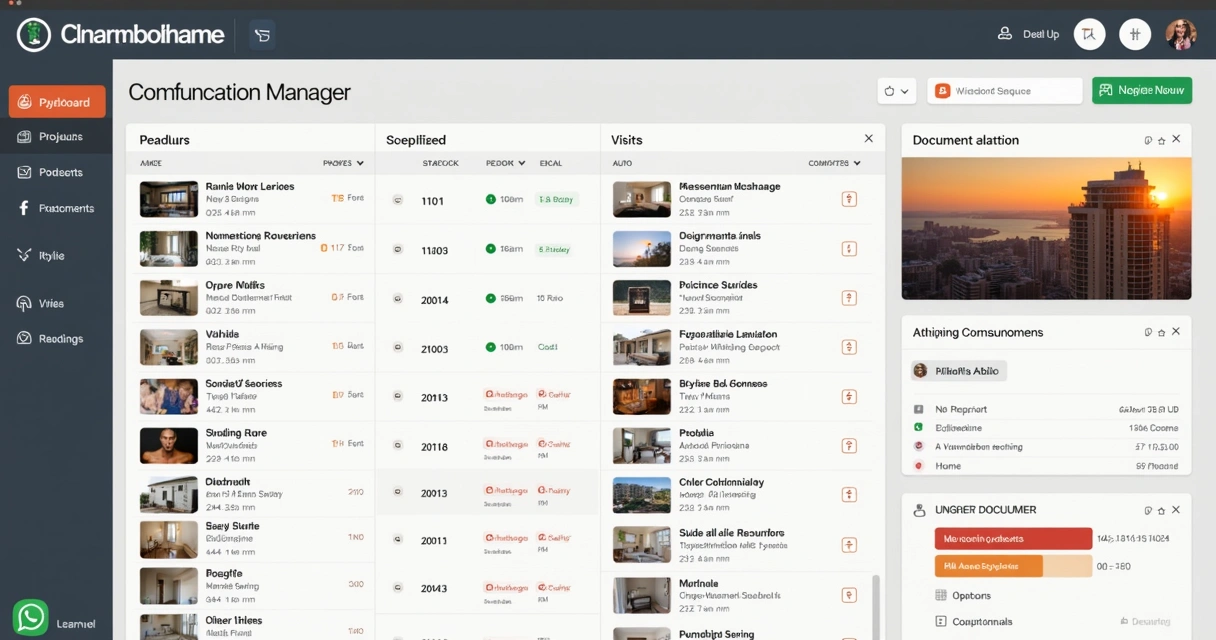Screen dimensions: 1216x640
Task: Click the WhatsApp icon in the sidebar
Action: tap(31, 617)
